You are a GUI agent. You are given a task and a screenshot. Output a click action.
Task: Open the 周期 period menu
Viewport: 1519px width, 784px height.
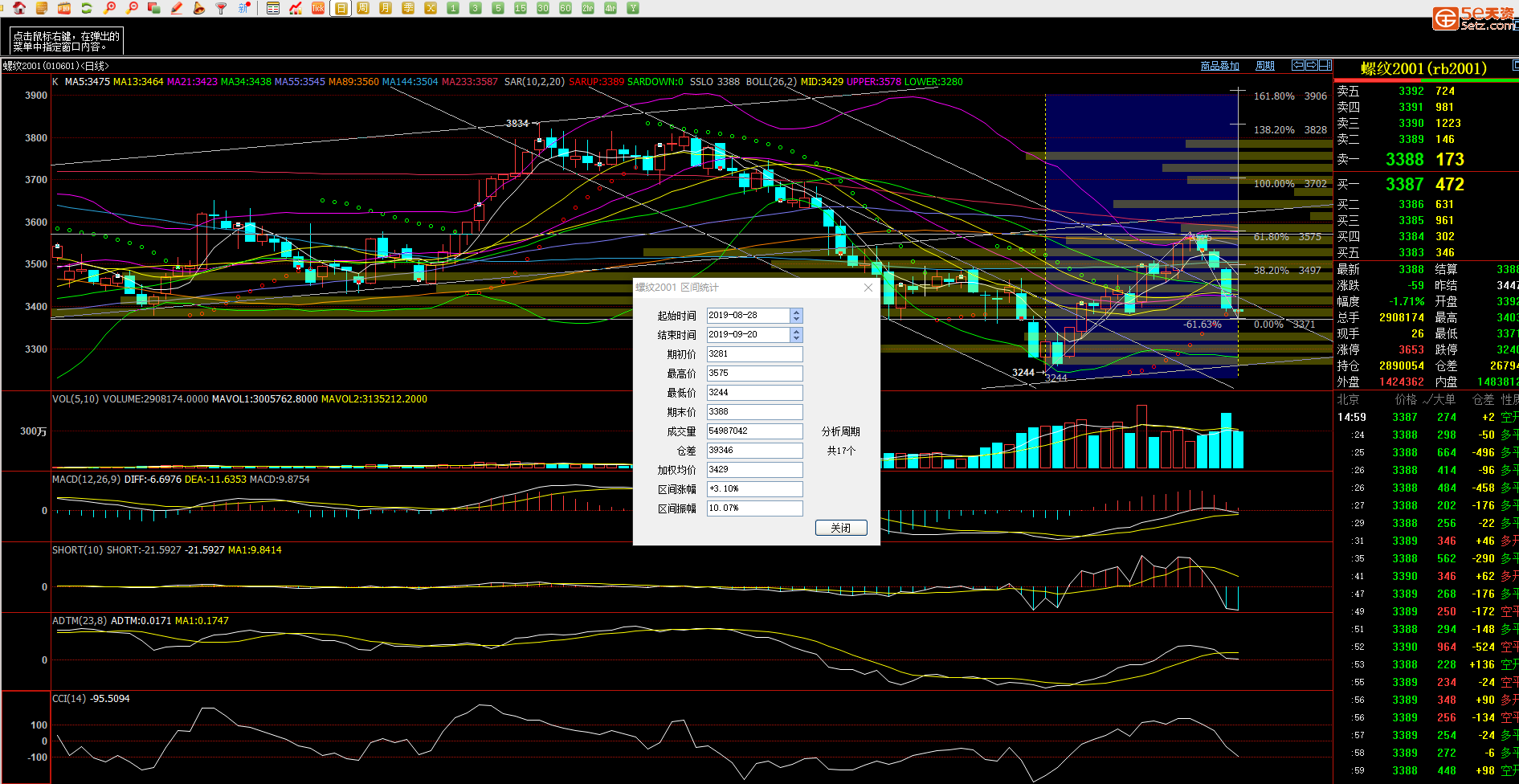point(1265,66)
